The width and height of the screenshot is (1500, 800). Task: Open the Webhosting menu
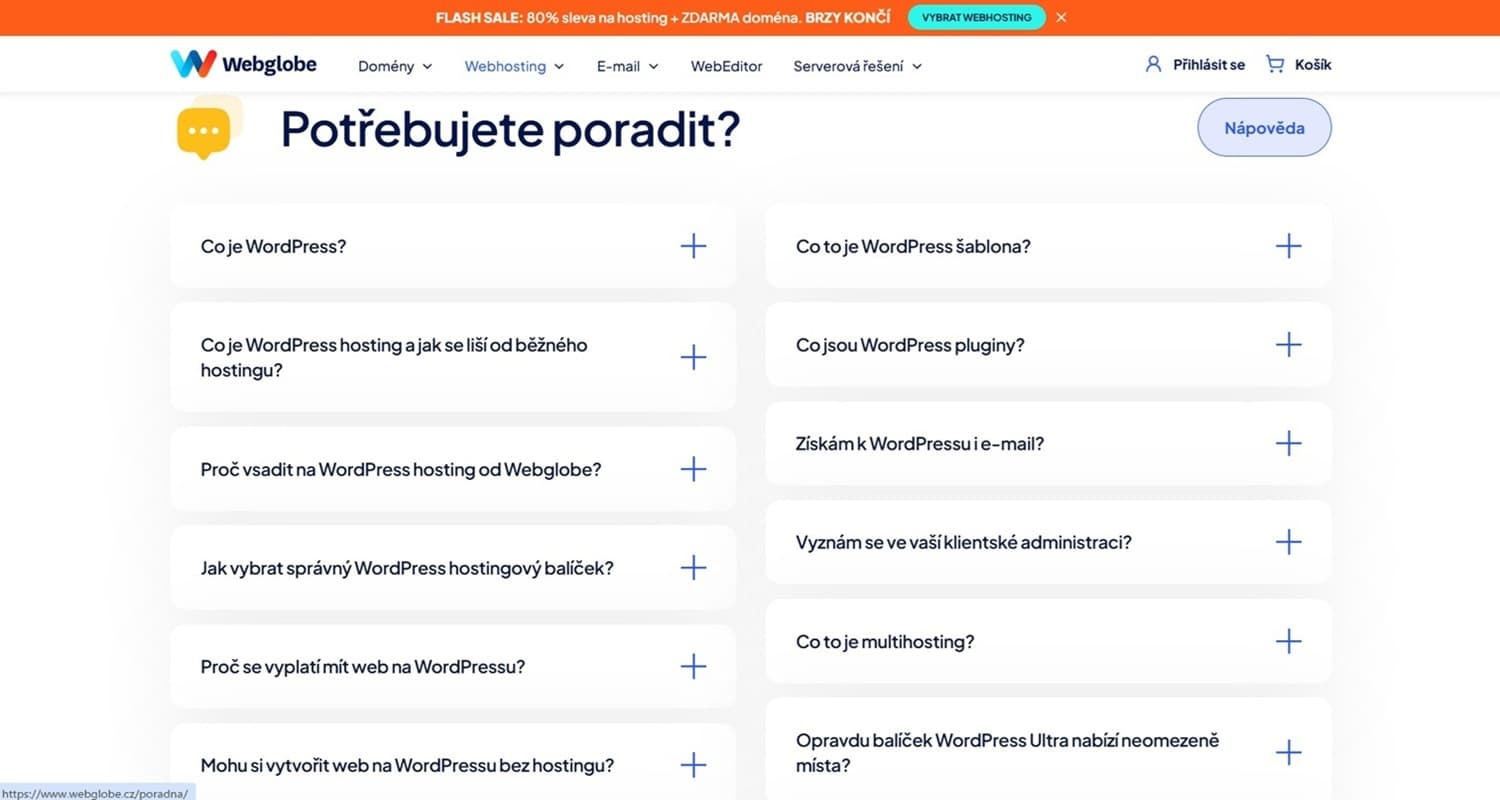point(514,66)
